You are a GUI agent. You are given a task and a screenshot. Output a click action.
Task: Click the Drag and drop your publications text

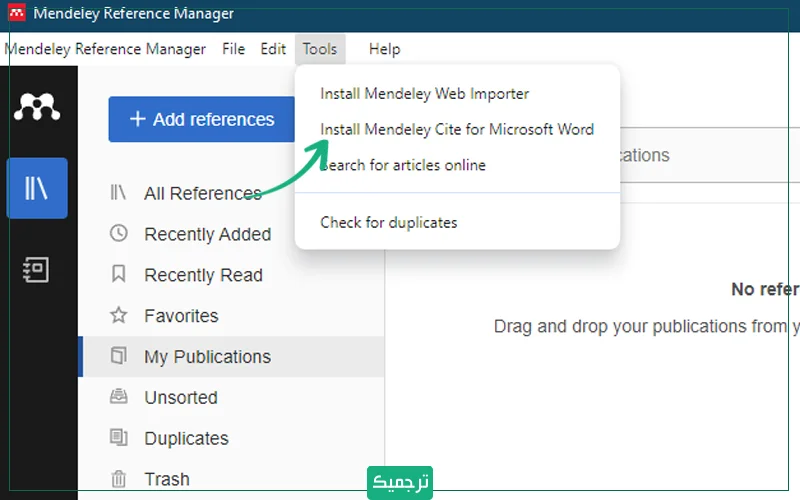coord(646,327)
